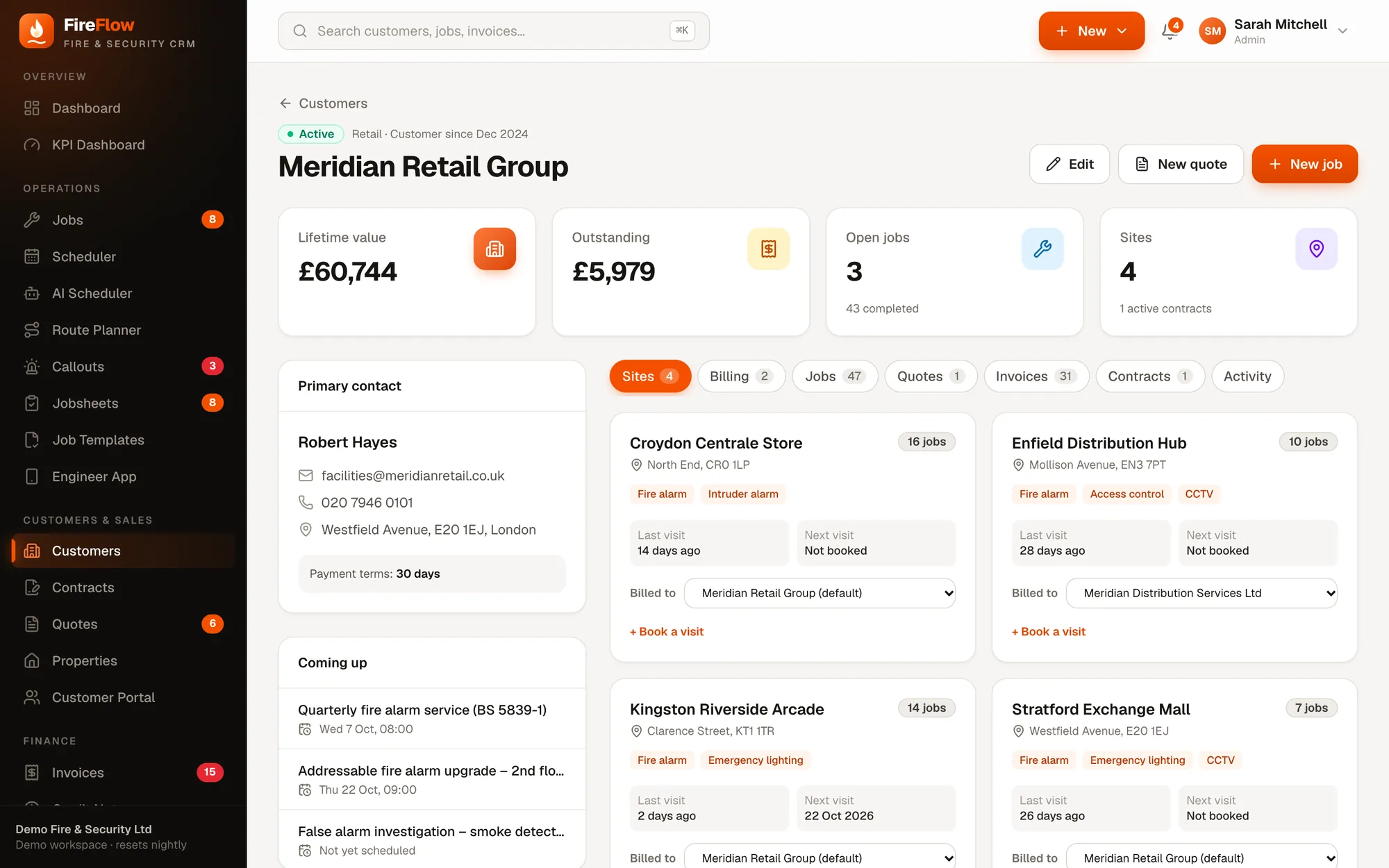1389x868 pixels.
Task: Click the Intruder alarm tag on Croydon
Action: tap(743, 494)
